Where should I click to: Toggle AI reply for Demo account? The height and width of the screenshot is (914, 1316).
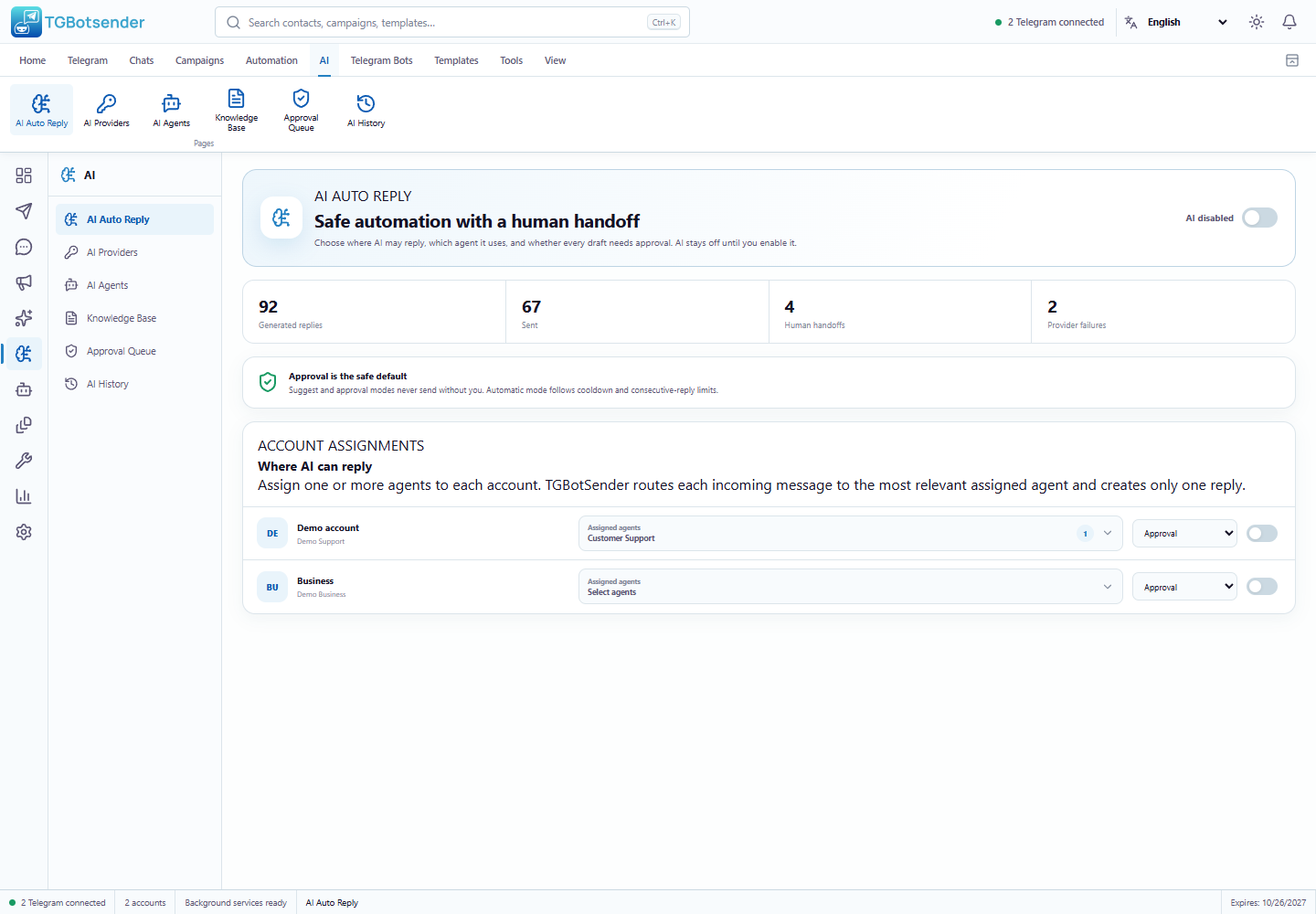click(x=1262, y=533)
